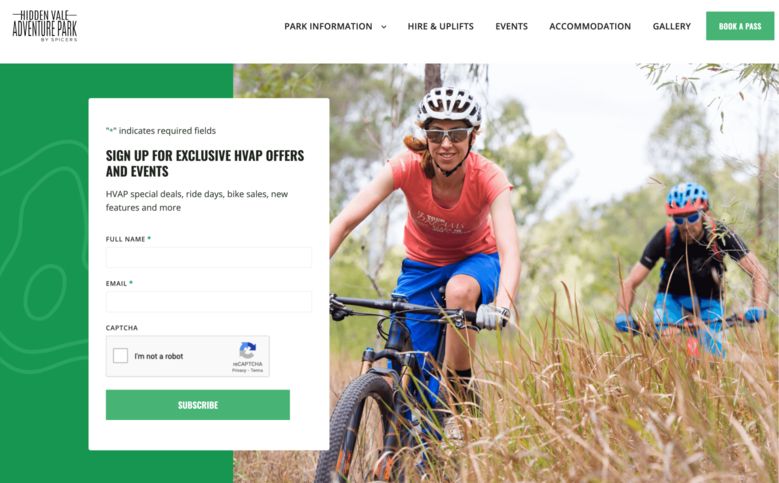Screen dimensions: 779x483
Task: Click the I'm not a robot label
Action: point(158,356)
